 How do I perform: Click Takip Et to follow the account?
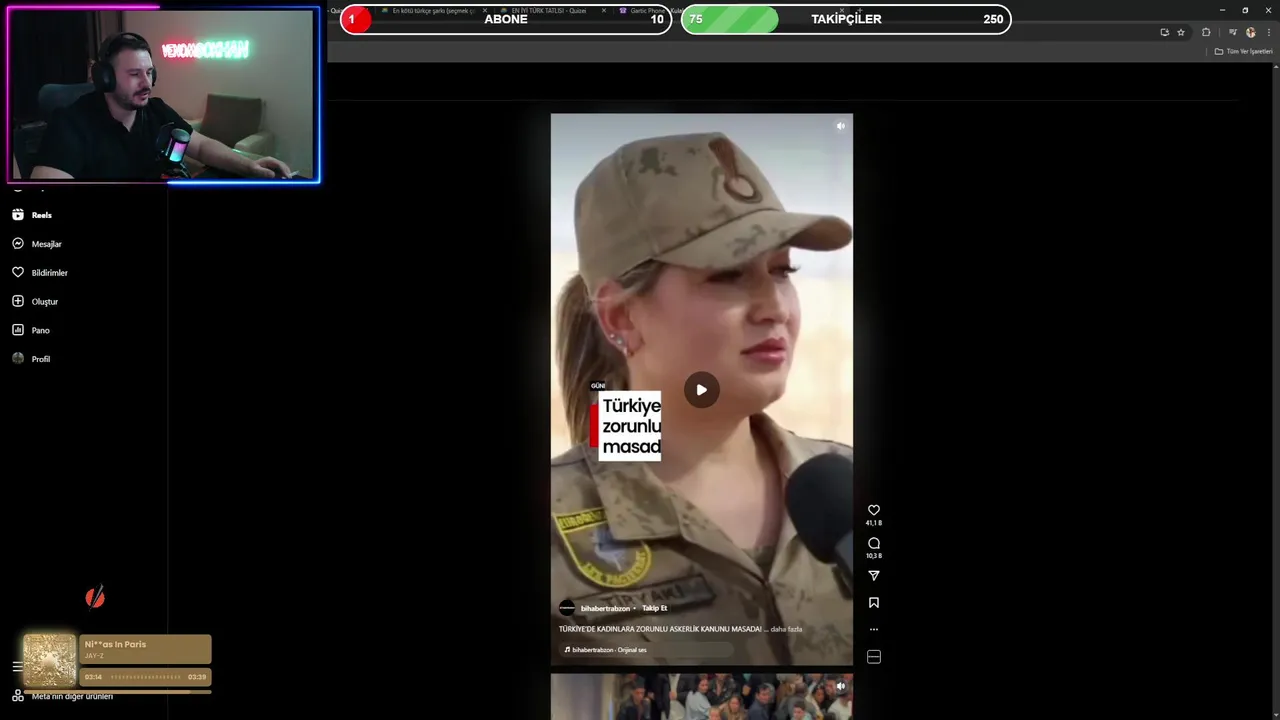(x=654, y=608)
